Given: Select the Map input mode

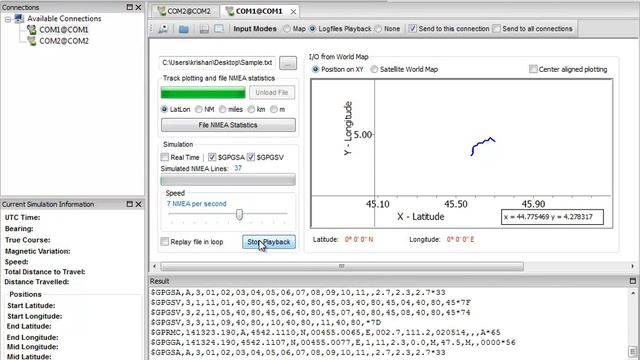Looking at the screenshot, I should 287,29.
